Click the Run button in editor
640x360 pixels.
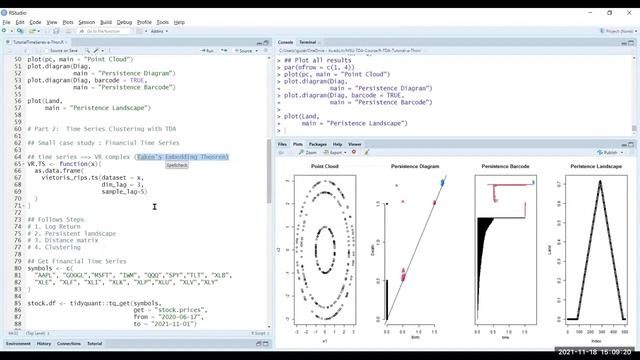(208, 51)
